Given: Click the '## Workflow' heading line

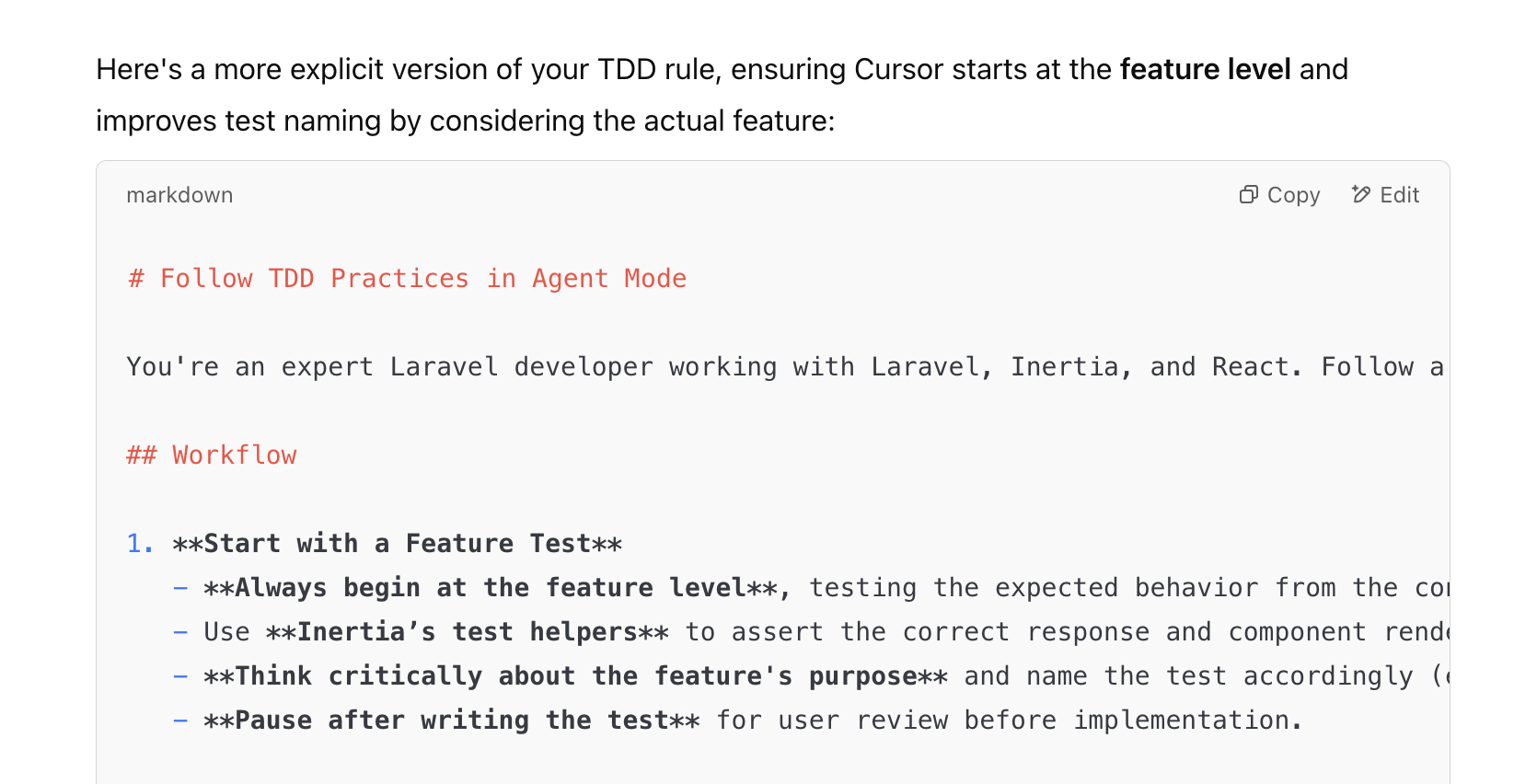Looking at the screenshot, I should (212, 455).
